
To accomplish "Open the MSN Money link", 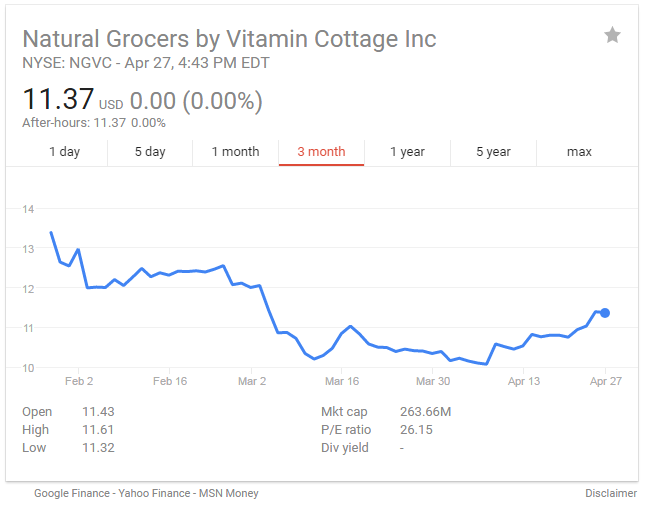I will point(229,493).
